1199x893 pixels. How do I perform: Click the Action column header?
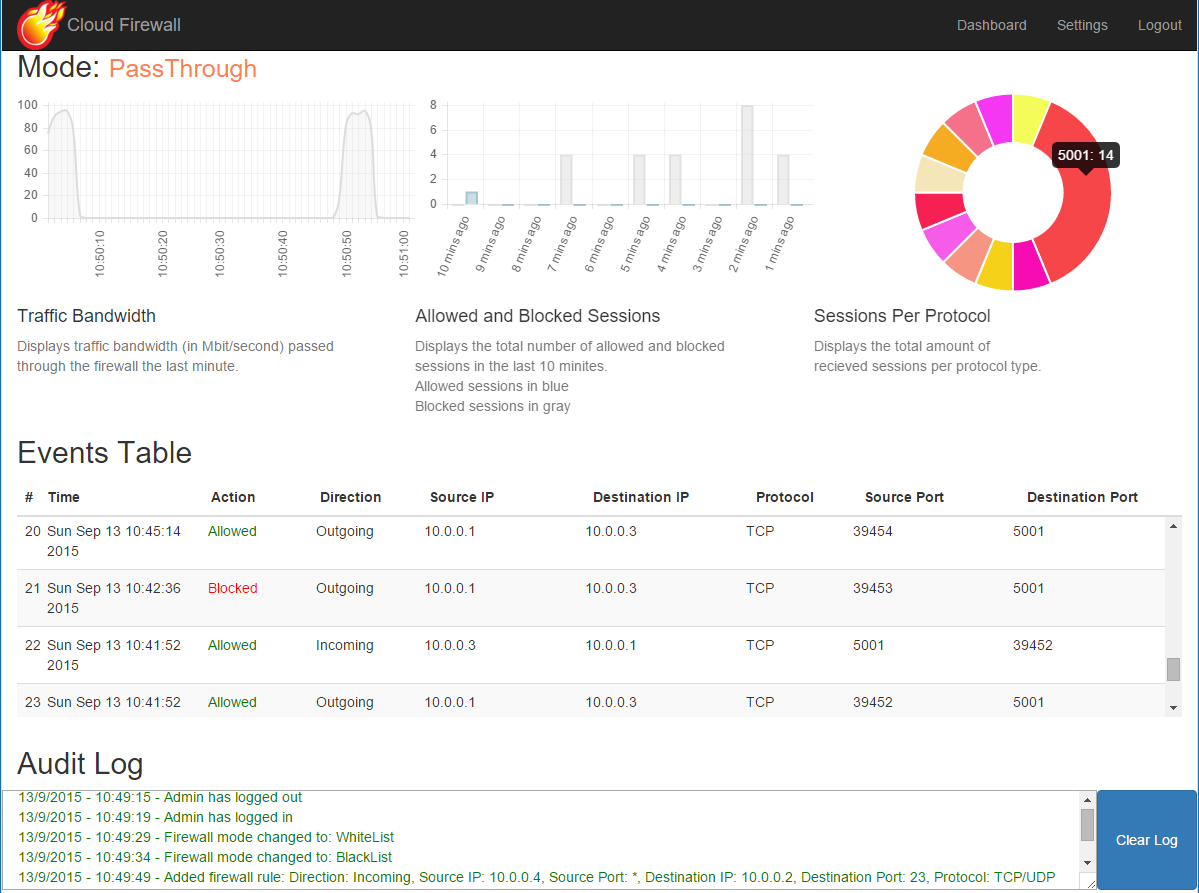coord(233,497)
